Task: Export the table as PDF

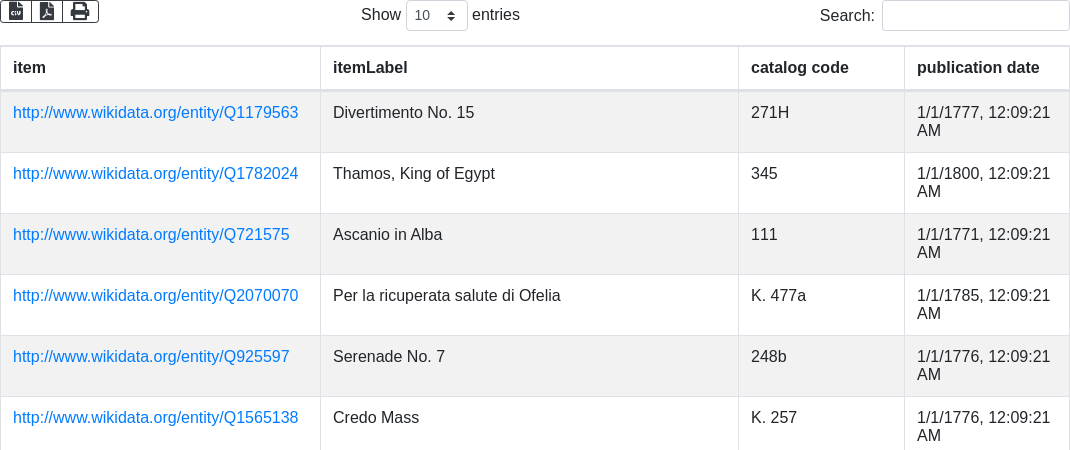Action: 47,11
